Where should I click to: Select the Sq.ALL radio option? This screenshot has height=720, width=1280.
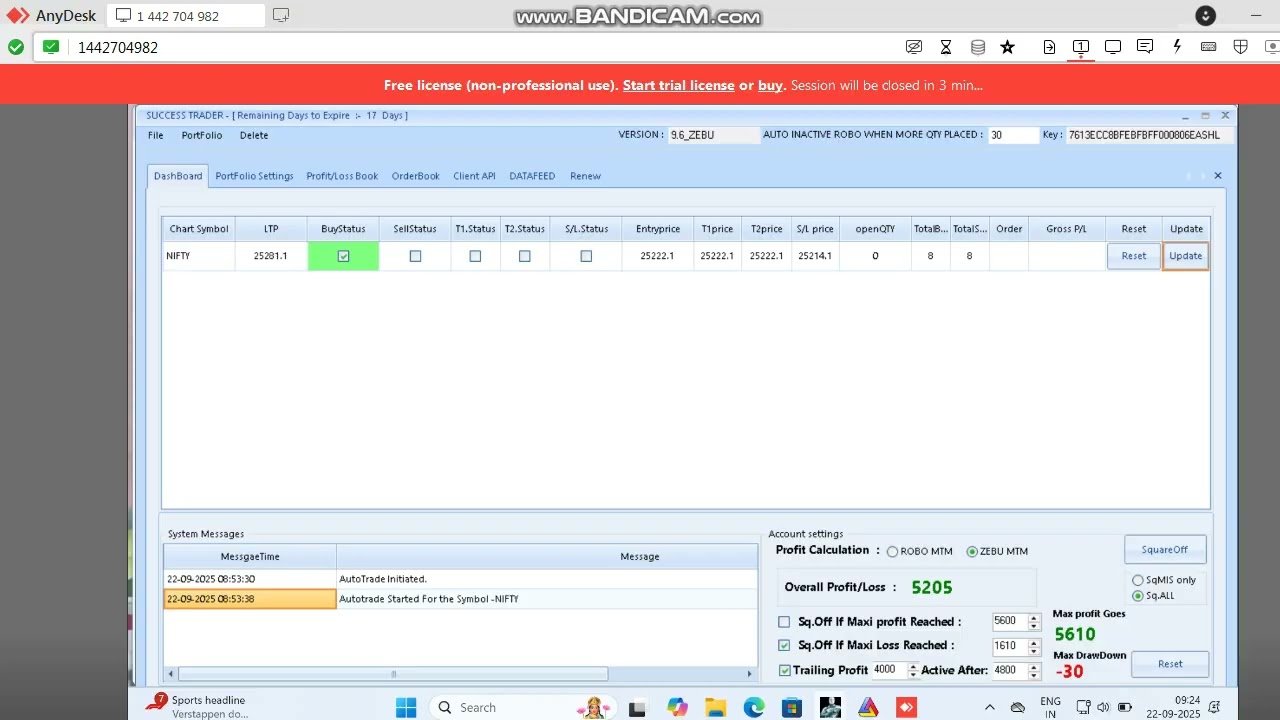1137,596
